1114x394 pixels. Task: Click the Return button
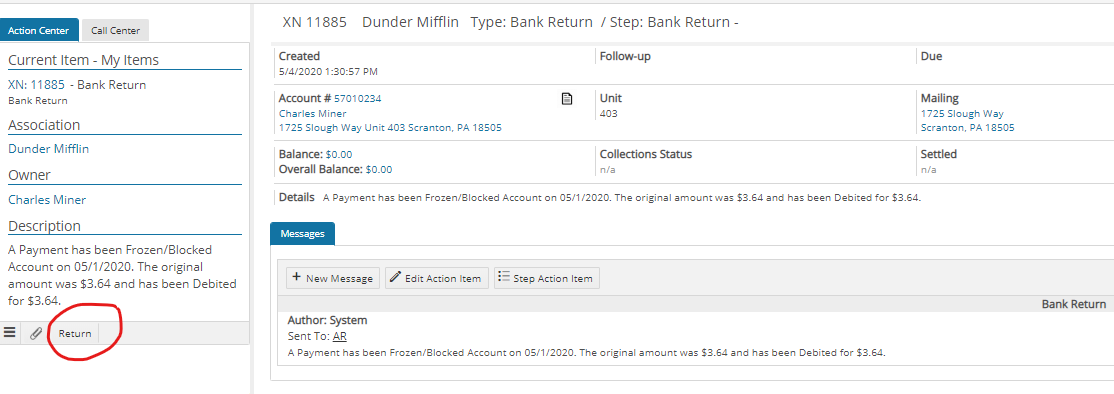click(75, 333)
